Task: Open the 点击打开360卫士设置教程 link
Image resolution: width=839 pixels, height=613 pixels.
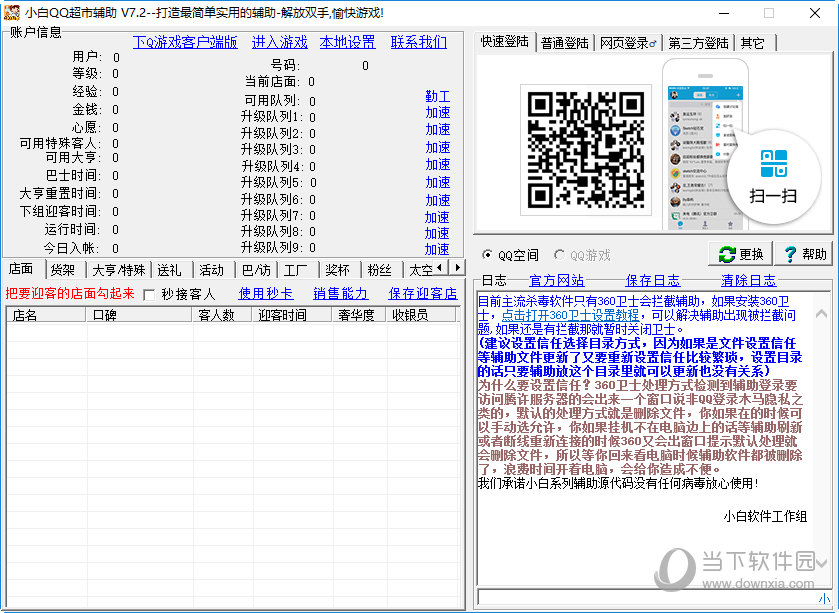Action: tap(570, 315)
